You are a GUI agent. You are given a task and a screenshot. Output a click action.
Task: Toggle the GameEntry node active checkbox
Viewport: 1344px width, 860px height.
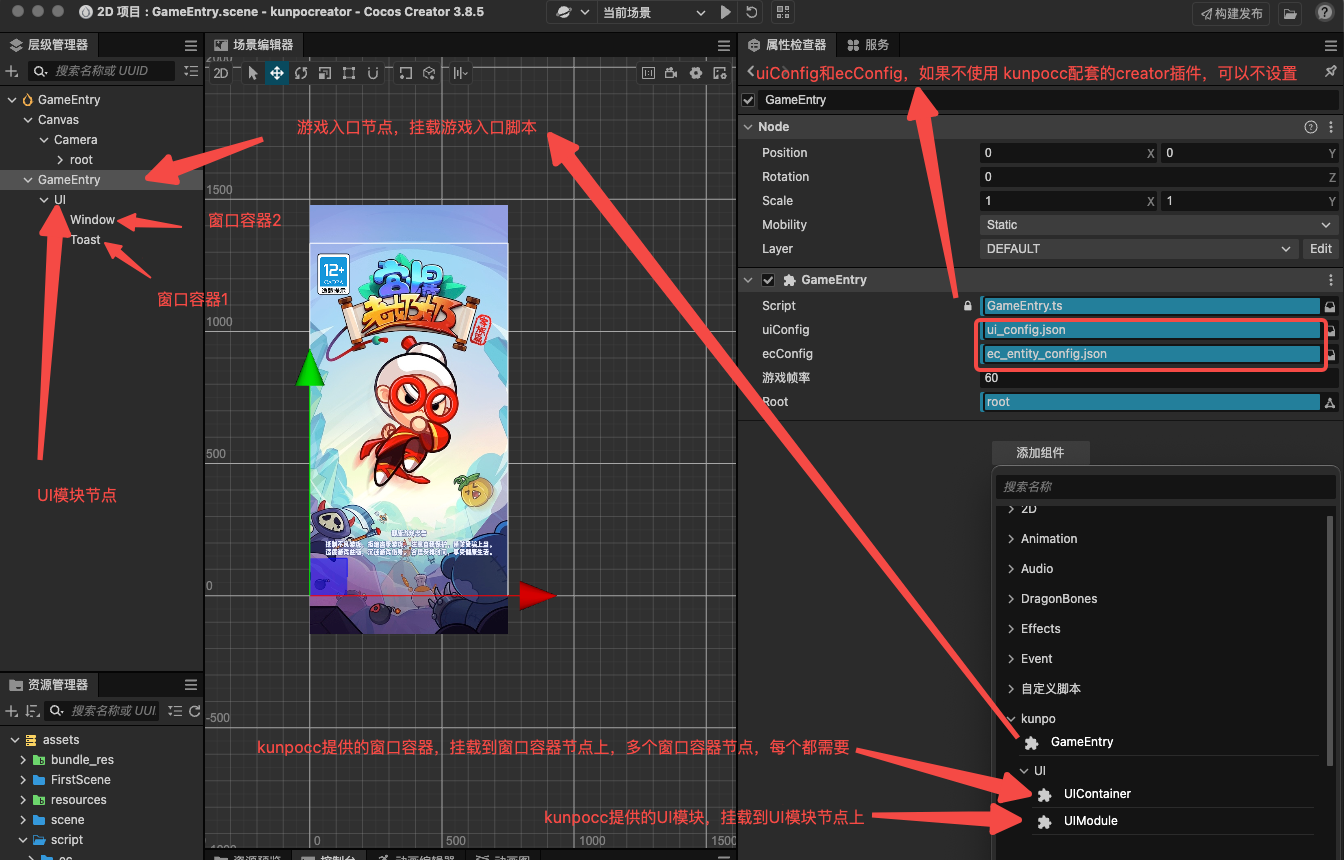(748, 100)
